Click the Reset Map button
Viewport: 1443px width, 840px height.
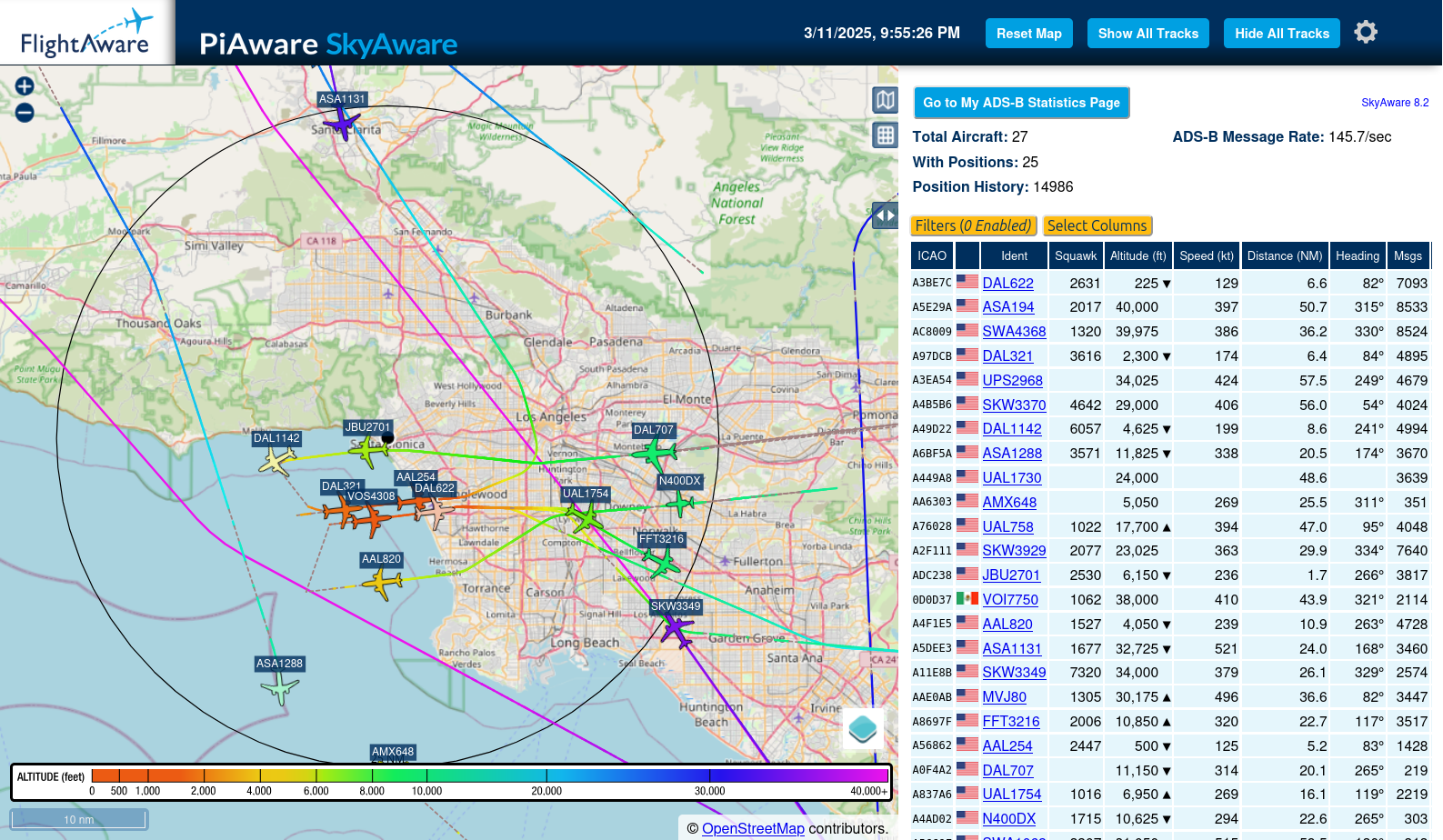(x=1029, y=34)
